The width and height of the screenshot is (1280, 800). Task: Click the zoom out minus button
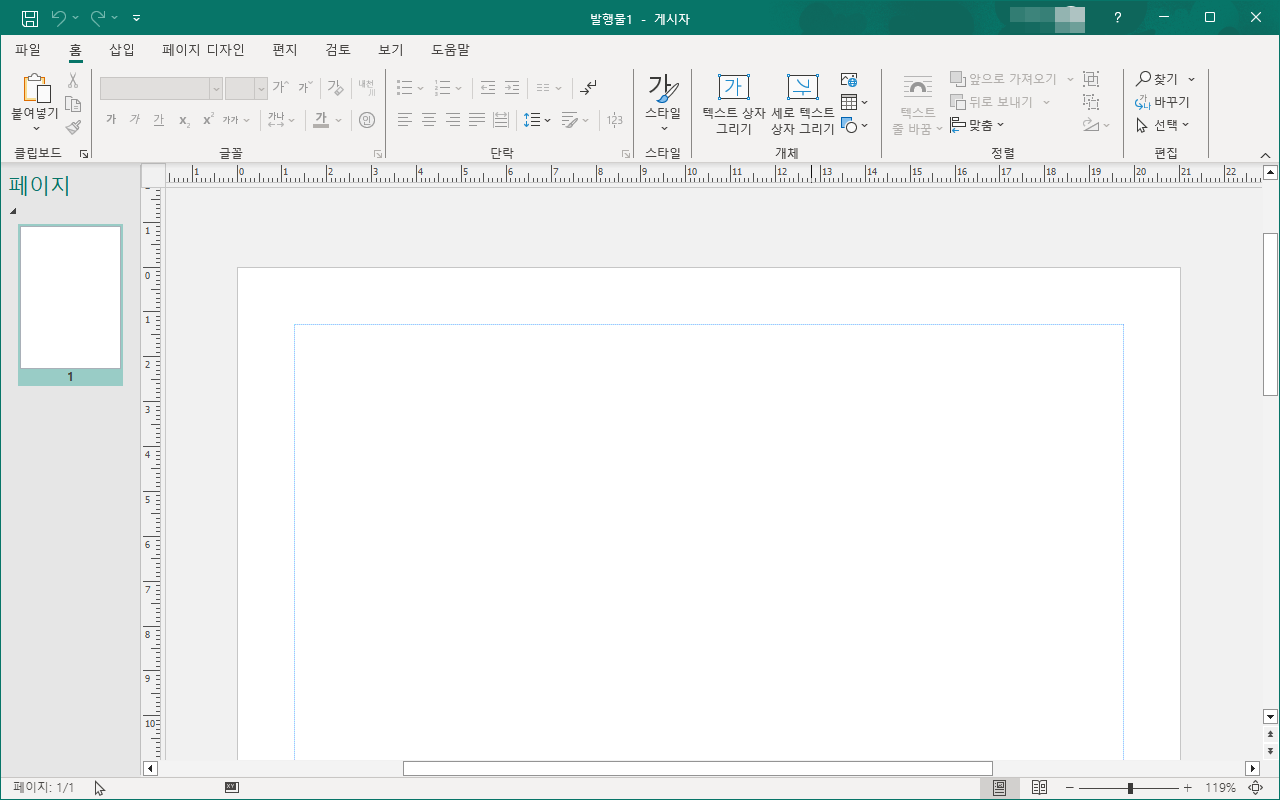pyautogui.click(x=1070, y=788)
